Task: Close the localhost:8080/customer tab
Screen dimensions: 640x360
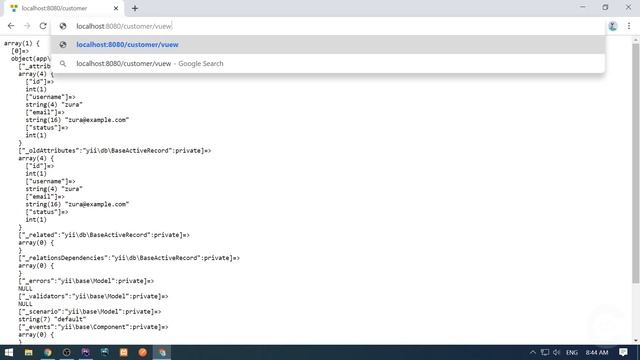Action: (x=116, y=8)
